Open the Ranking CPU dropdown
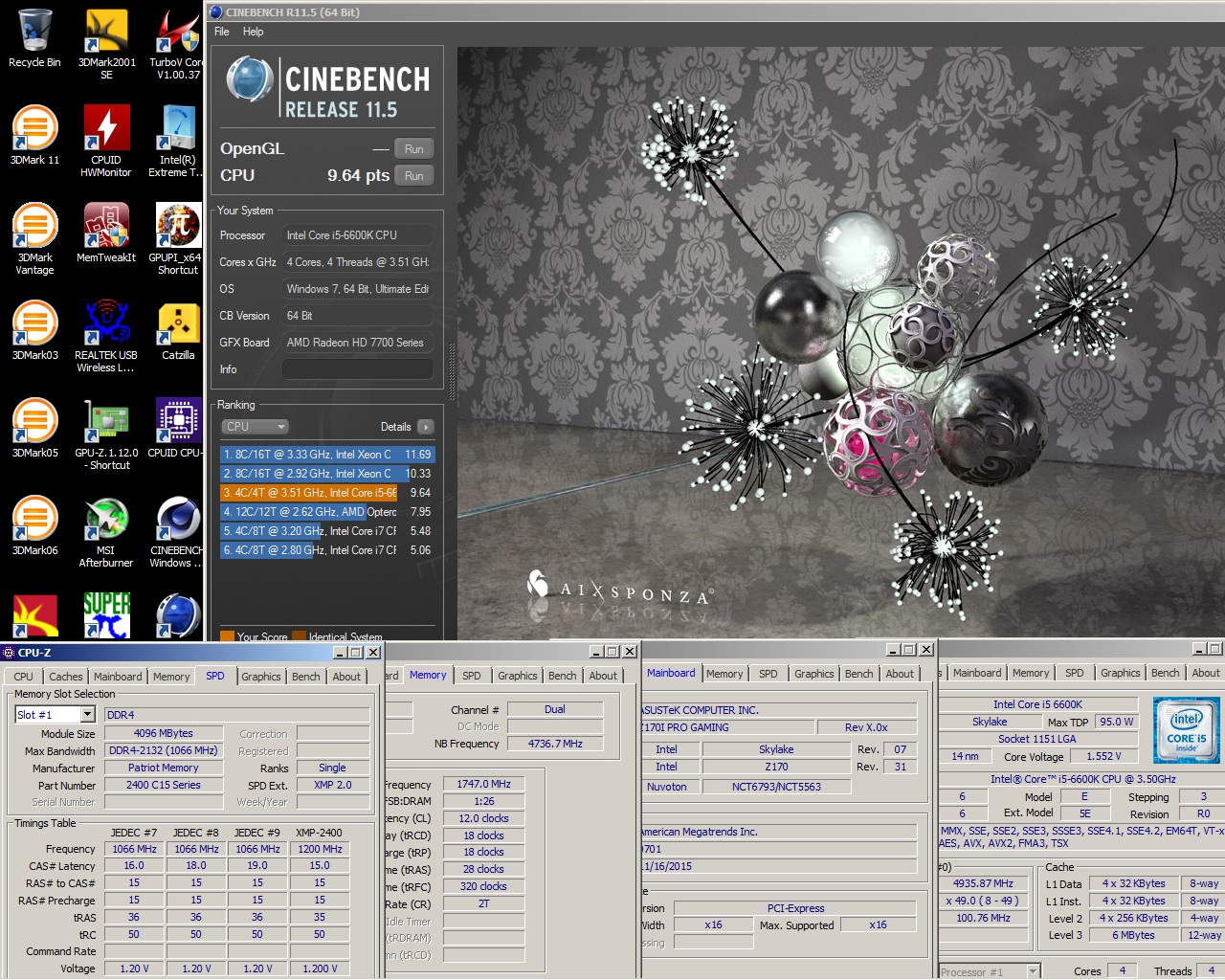 click(255, 427)
